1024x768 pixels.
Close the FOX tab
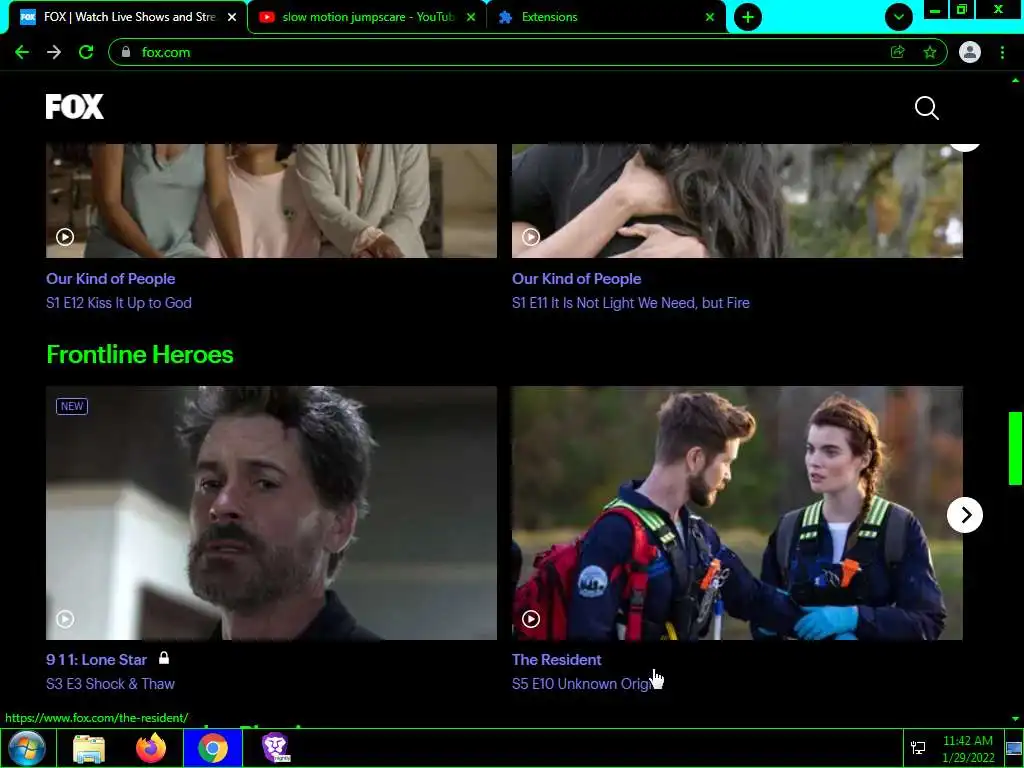coord(232,17)
